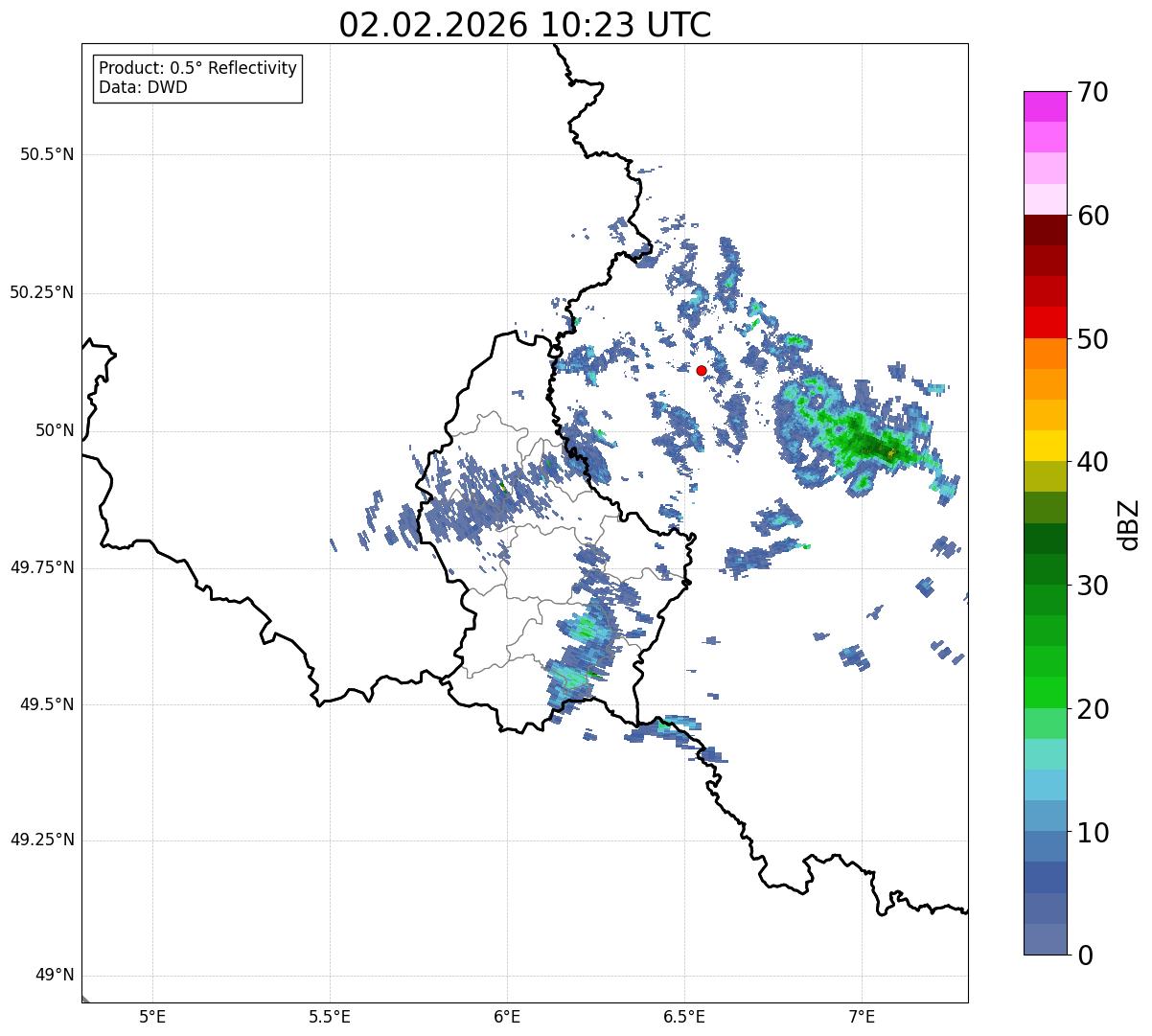The image size is (1152, 1036).
Task: Click the 'Product: 0.5° Reflectivity' label
Action: 197,68
